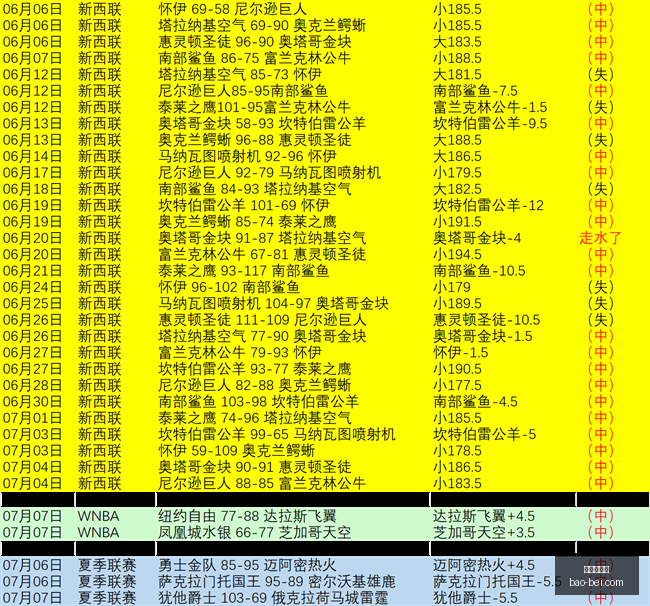Select match 尼尔逊巨人 92-79 马纳瓦图喷射机

(x=269, y=173)
